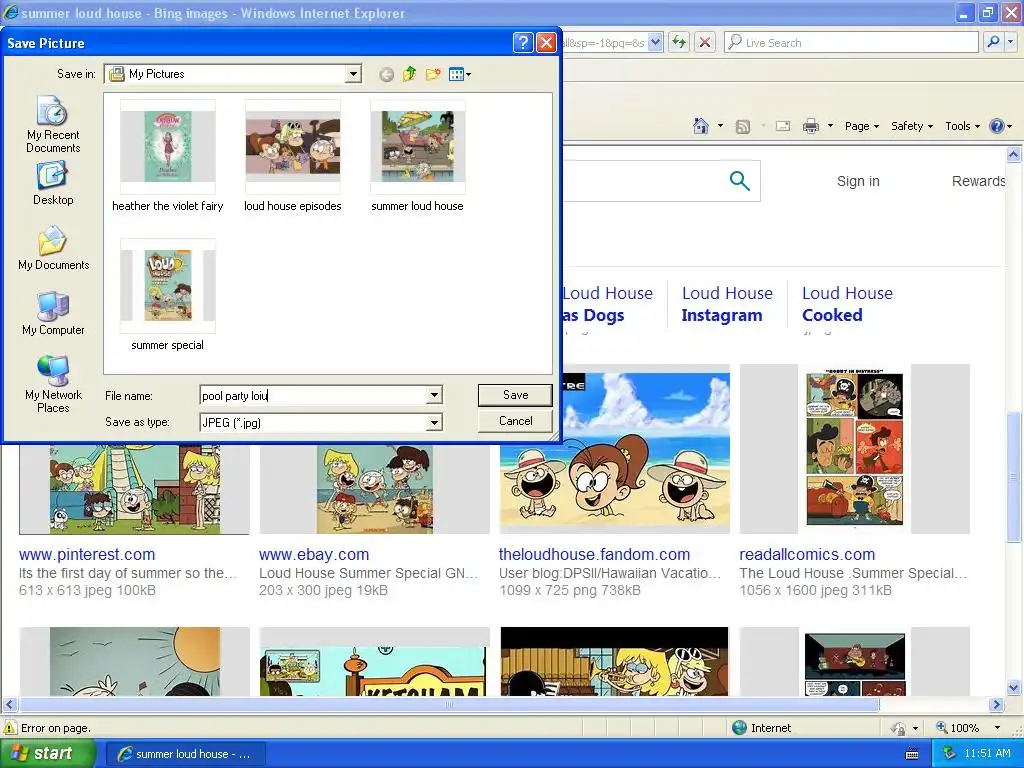Click the IE Help icon in command bar

click(x=997, y=126)
